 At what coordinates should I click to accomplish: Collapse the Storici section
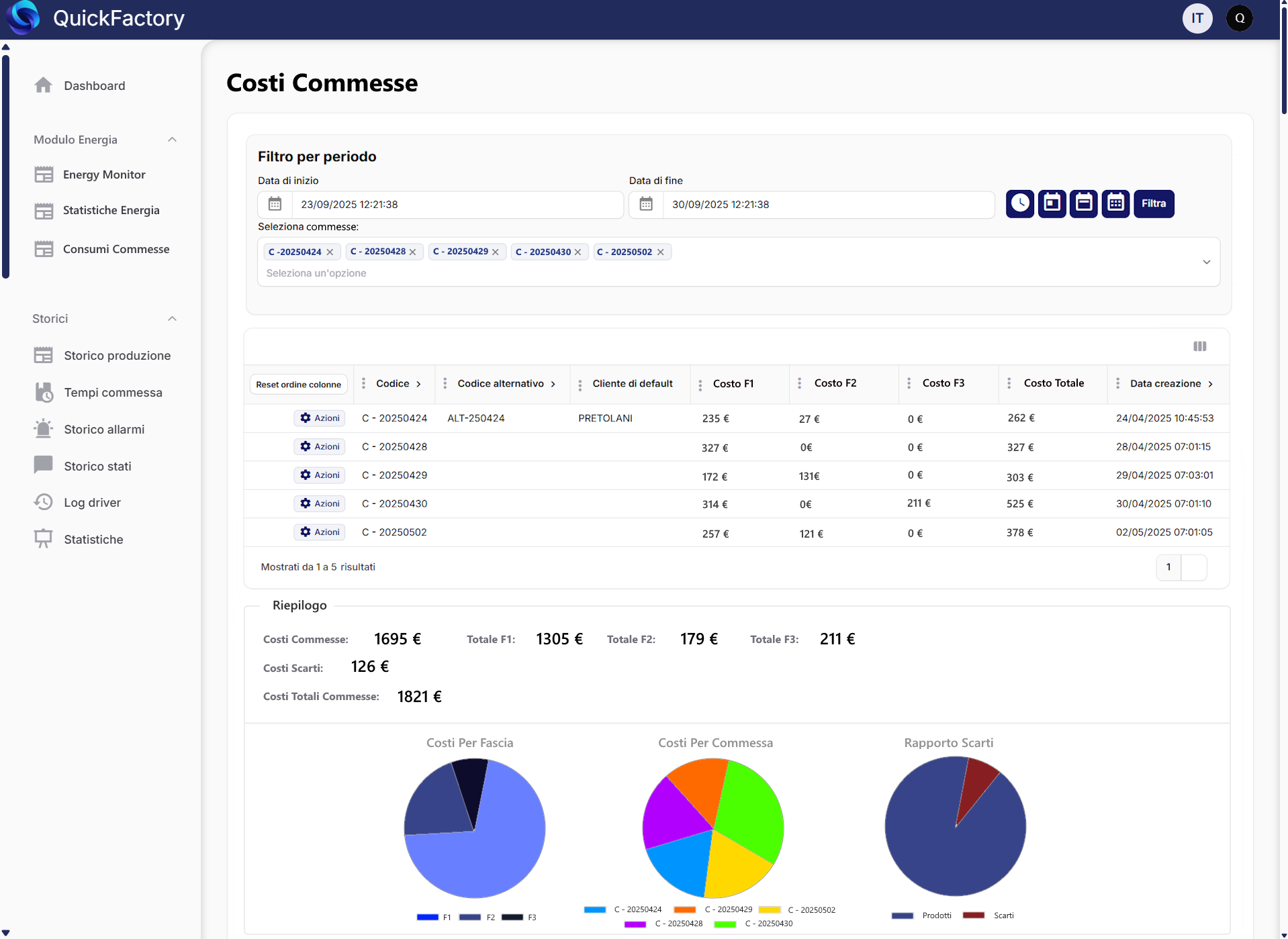pos(172,319)
